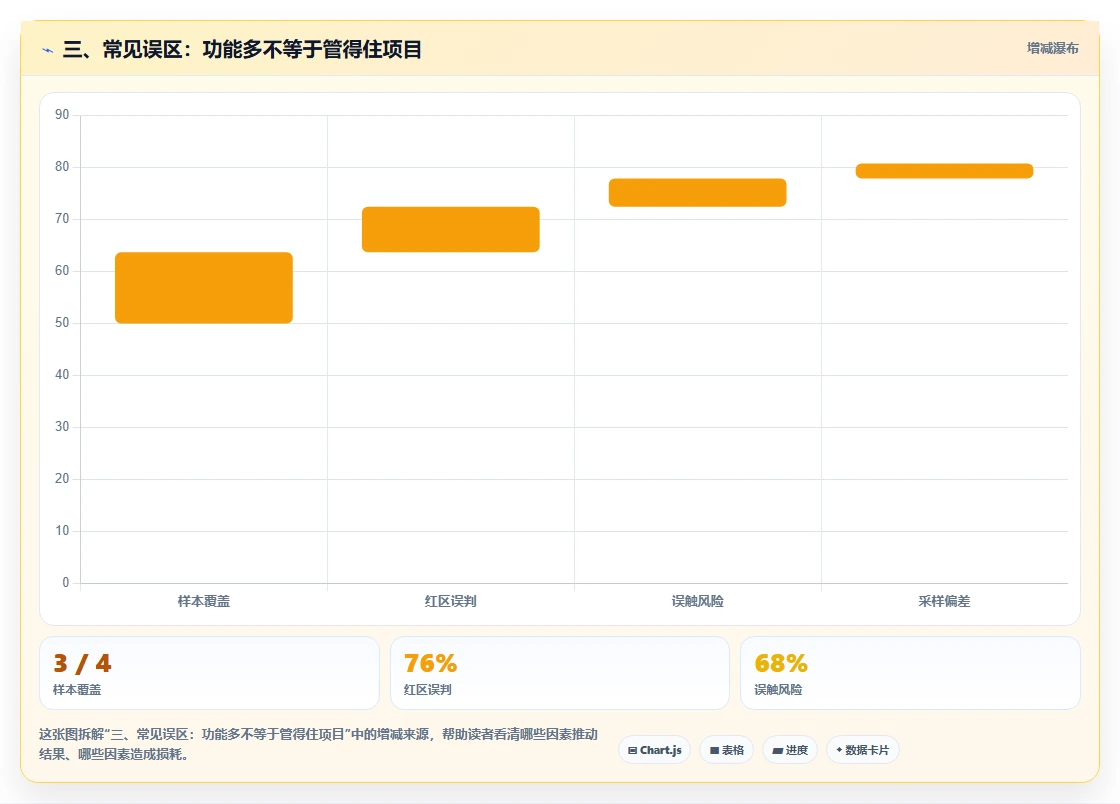Click the 样本覆盖 waterfall bar
This screenshot has height=804, width=1120.
[x=204, y=288]
